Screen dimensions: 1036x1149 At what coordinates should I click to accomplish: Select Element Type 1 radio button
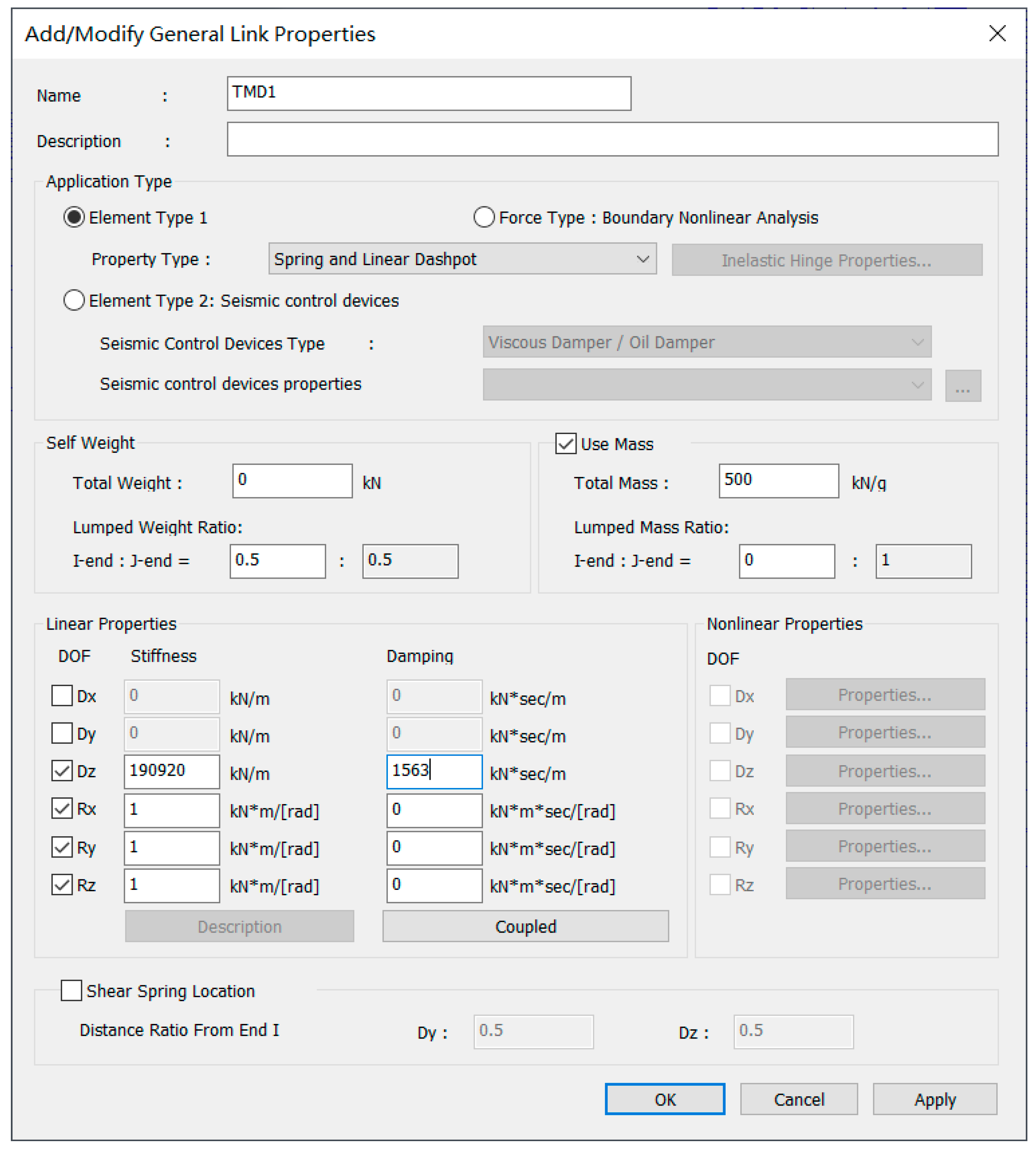[x=75, y=218]
